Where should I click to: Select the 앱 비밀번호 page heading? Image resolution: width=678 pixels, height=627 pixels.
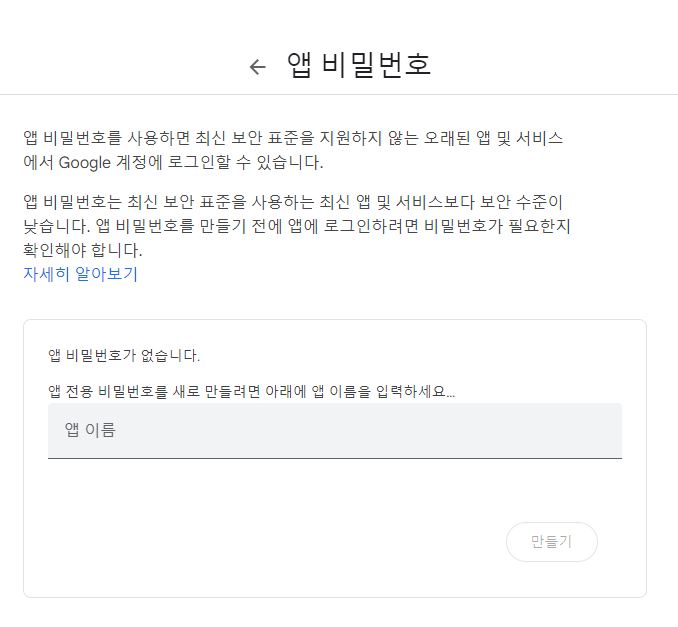click(x=359, y=65)
